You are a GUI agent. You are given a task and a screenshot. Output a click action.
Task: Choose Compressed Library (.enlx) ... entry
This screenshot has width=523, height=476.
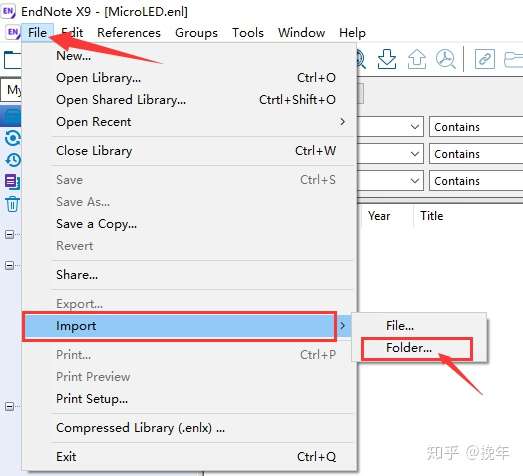188,428
